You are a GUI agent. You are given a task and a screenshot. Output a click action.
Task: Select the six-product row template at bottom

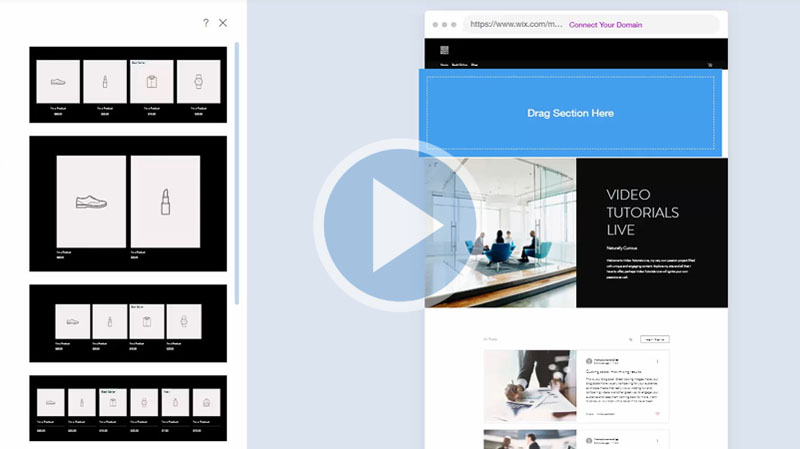pyautogui.click(x=128, y=406)
